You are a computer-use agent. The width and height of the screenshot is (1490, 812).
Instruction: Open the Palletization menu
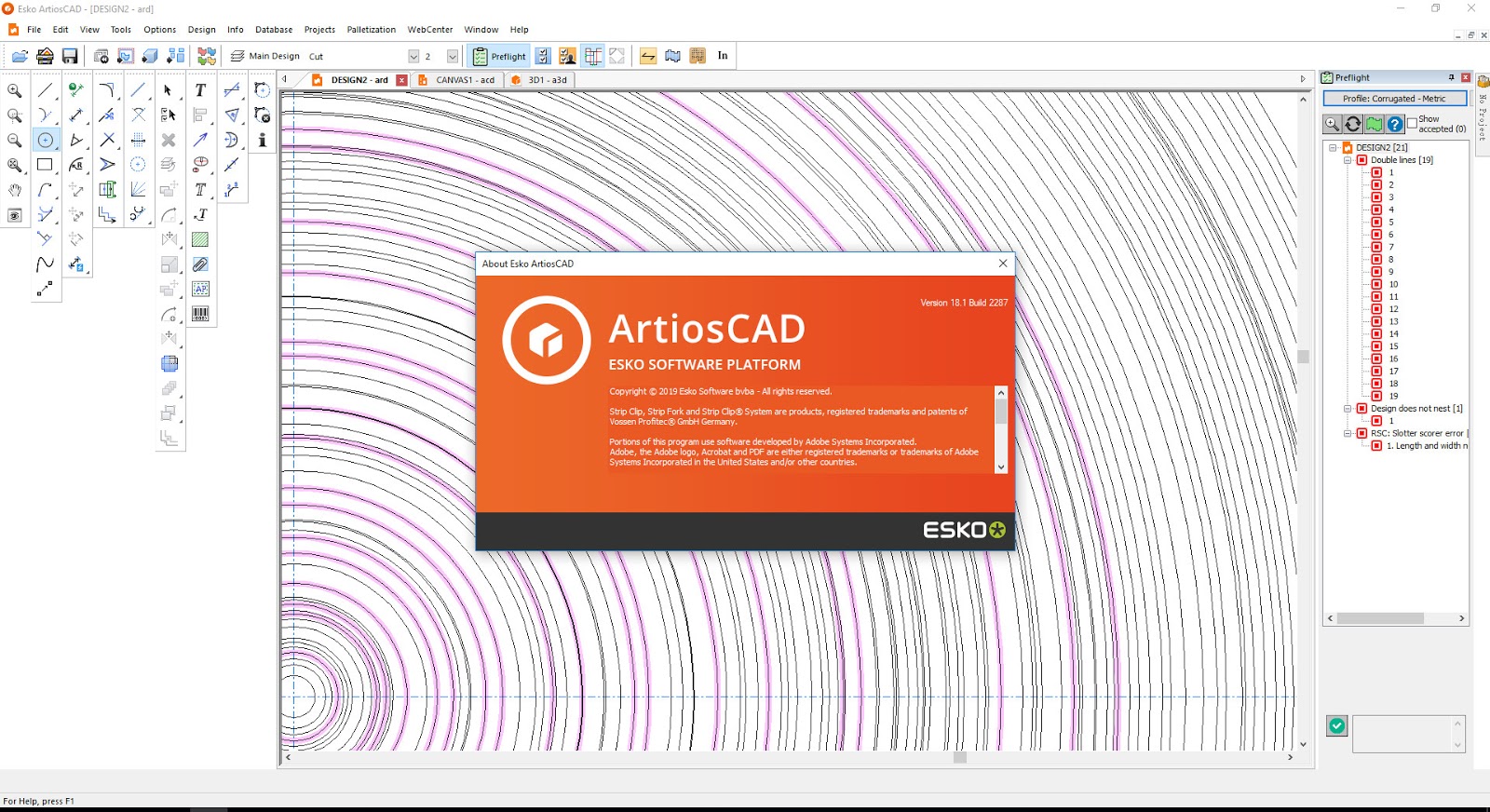372,30
